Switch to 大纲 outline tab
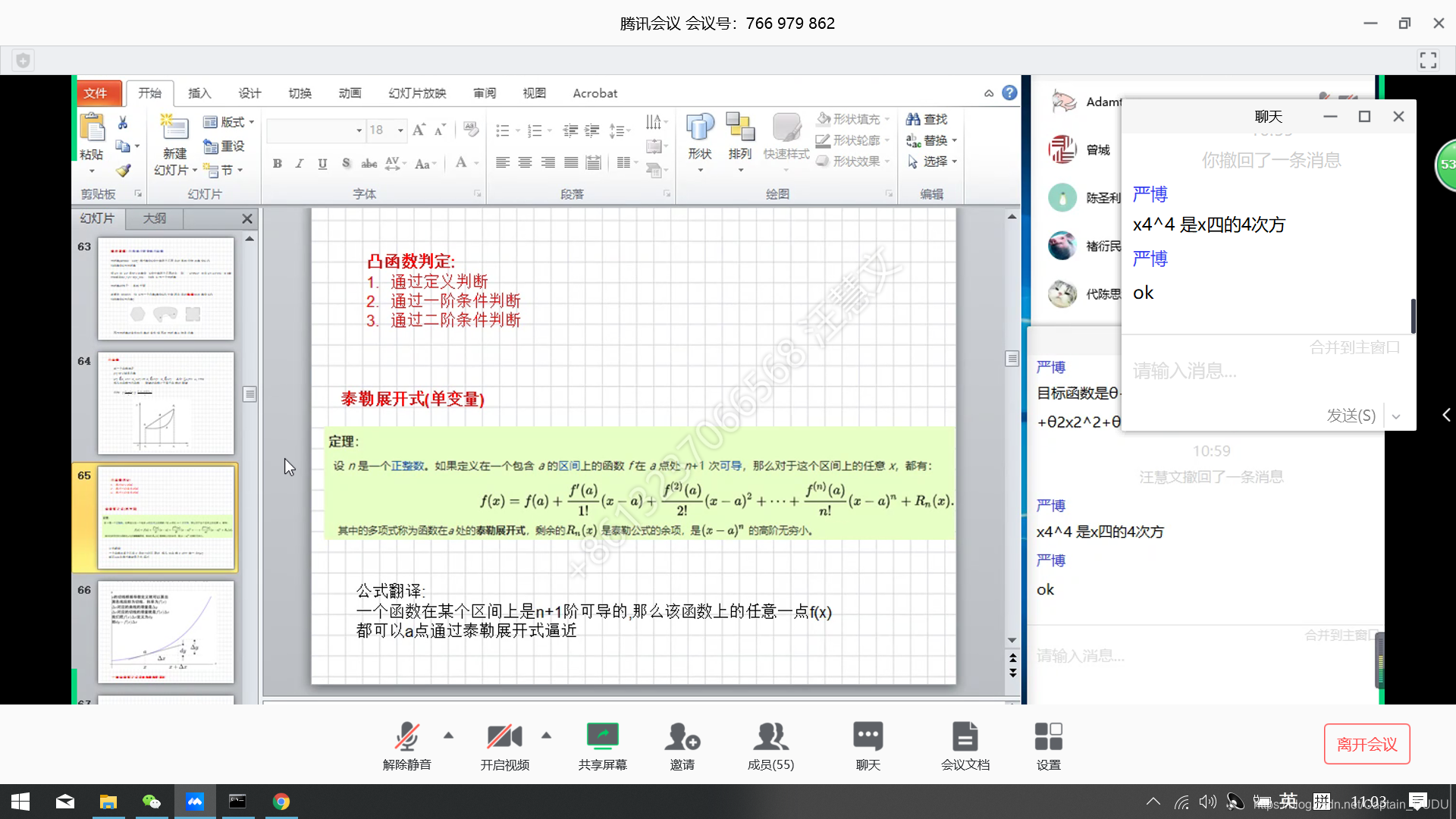The height and width of the screenshot is (819, 1456). (154, 218)
